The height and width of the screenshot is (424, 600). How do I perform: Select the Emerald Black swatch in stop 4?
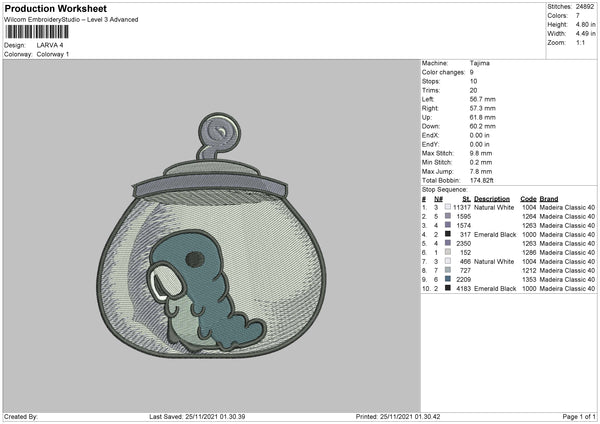[x=447, y=235]
